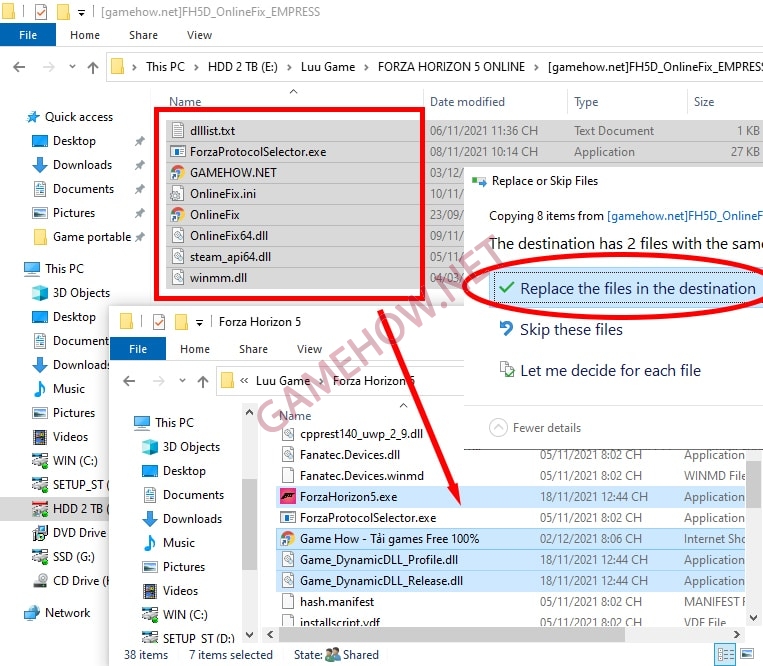Open Share tab in Forza Horizon 5 window
This screenshot has height=666, width=763.
click(x=253, y=349)
